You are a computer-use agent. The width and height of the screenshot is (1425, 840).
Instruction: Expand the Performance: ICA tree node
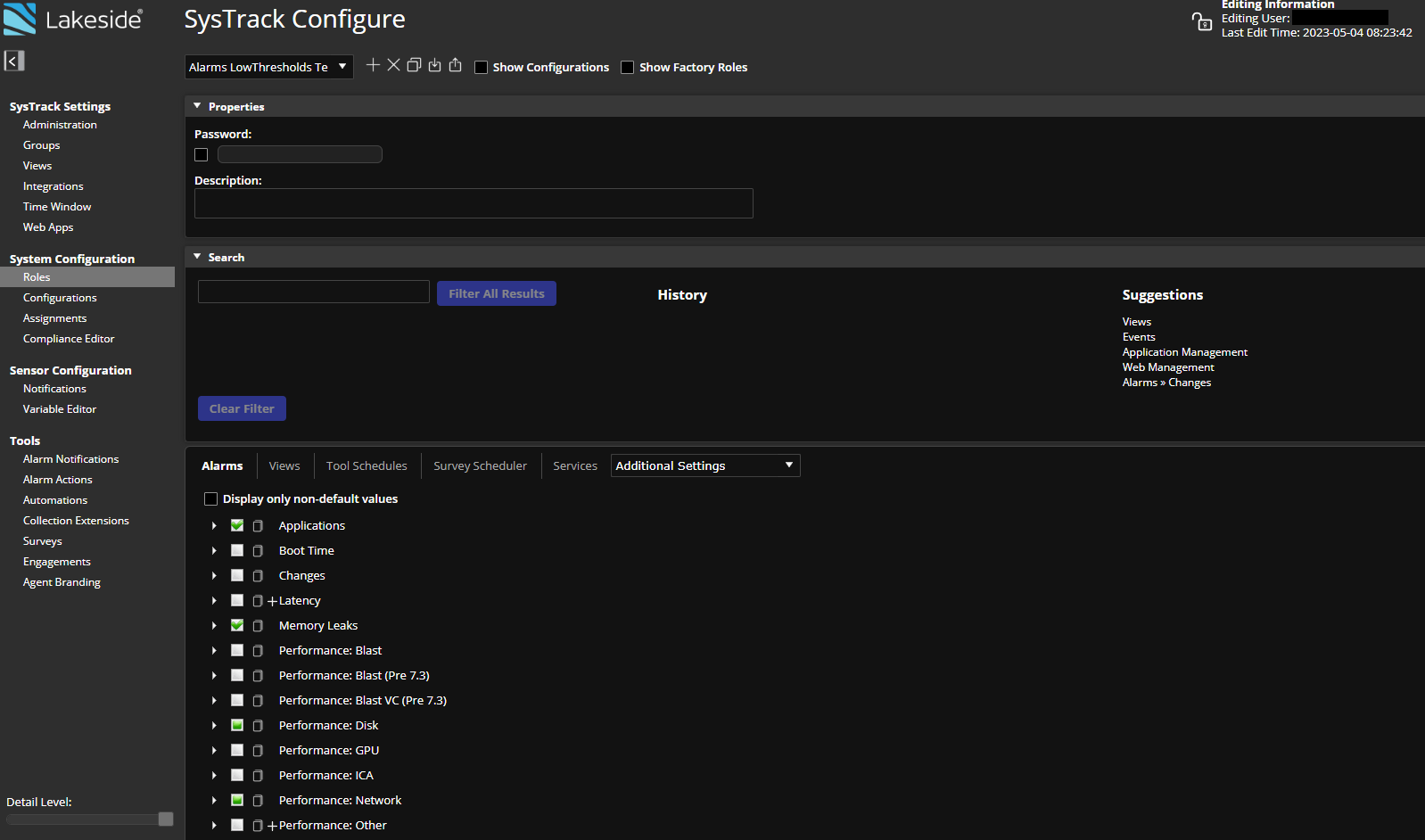pos(214,776)
